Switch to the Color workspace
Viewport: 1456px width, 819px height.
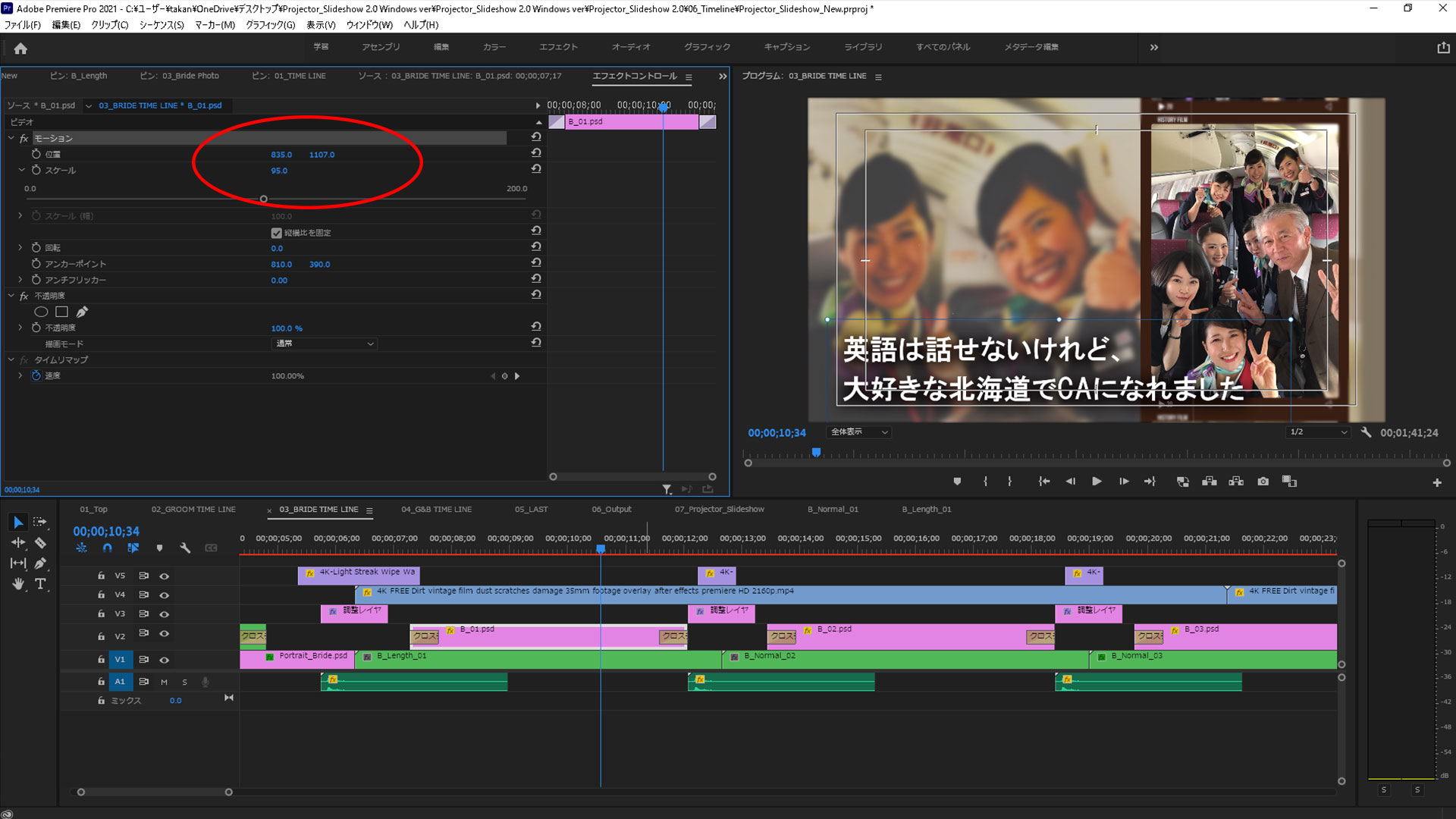coord(494,47)
